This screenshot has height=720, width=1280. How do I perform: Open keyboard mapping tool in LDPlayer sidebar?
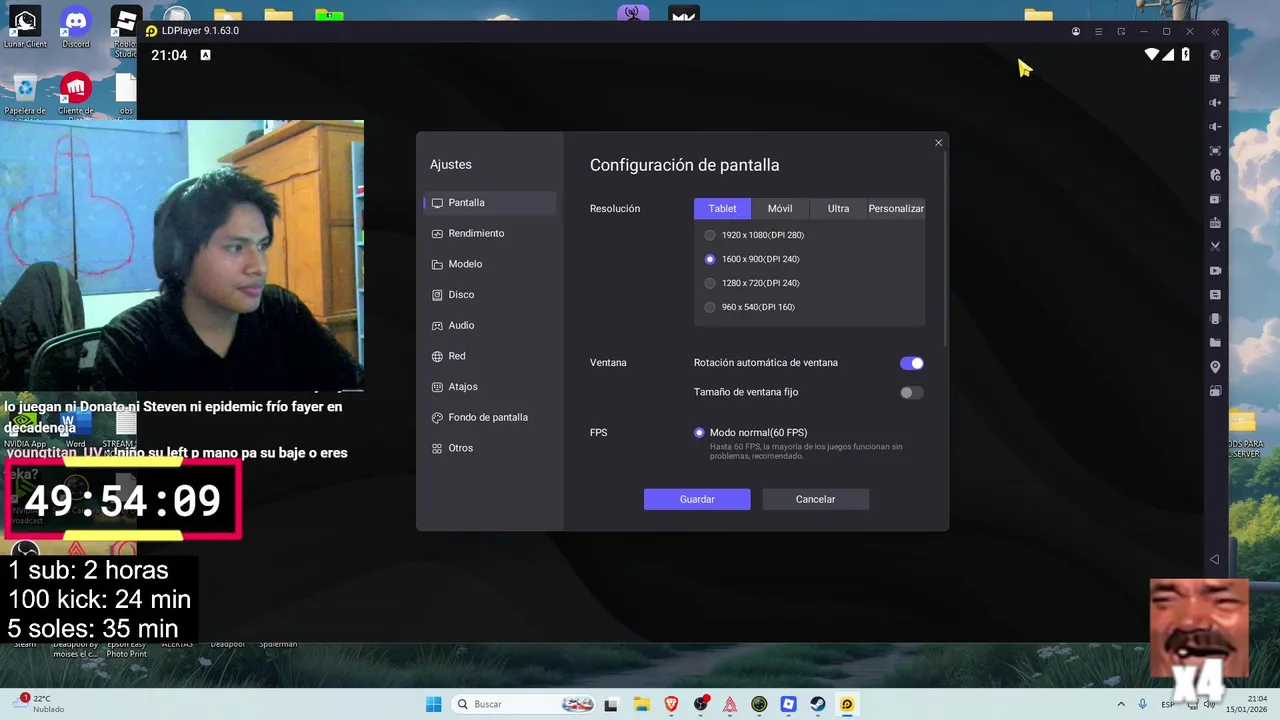[1215, 79]
